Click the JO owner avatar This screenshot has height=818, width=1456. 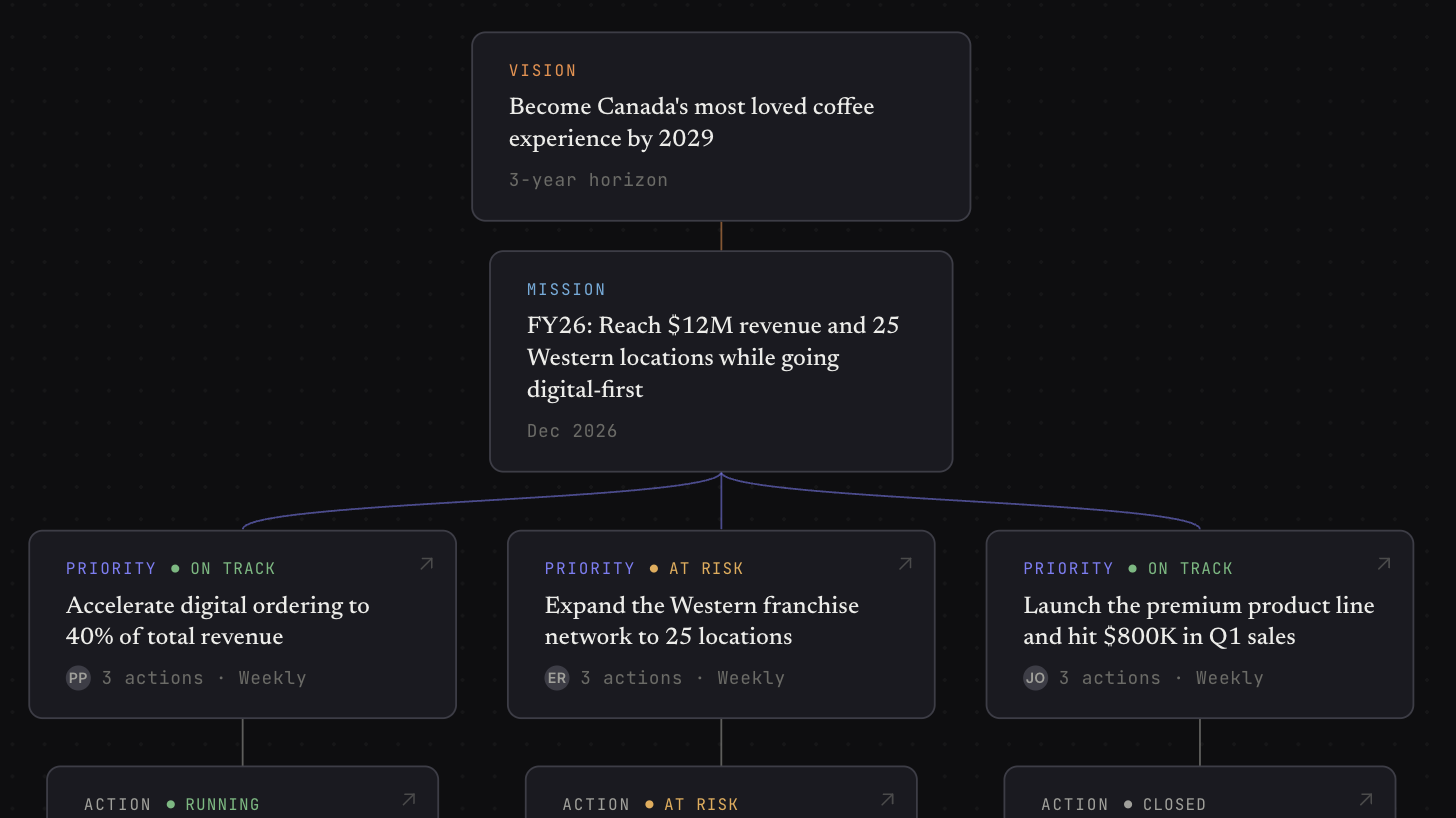(1036, 678)
